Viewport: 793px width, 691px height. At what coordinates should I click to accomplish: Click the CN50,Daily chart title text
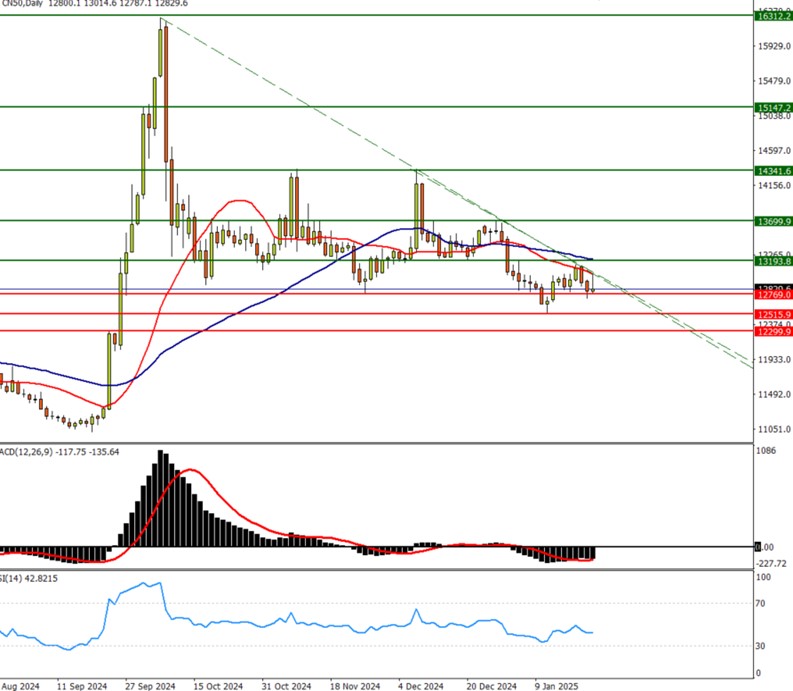click(26, 4)
